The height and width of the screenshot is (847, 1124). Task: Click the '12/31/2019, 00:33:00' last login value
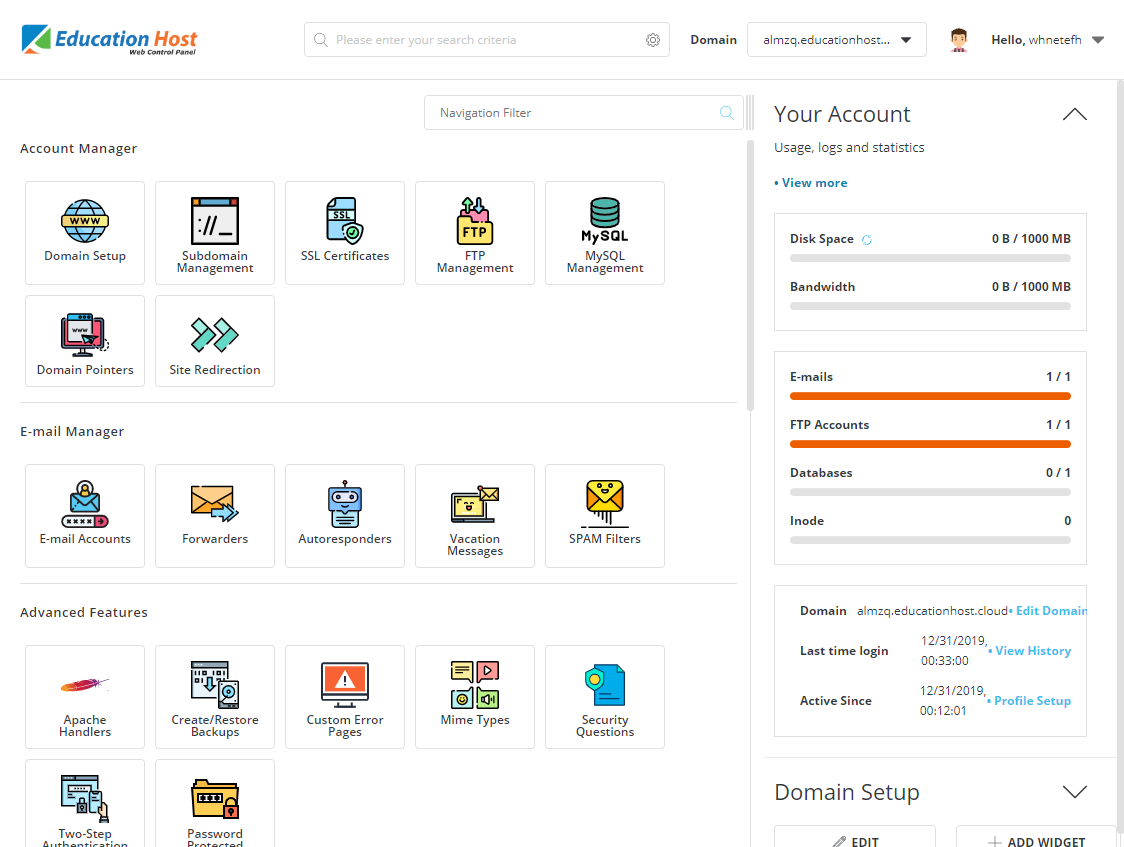(x=954, y=651)
